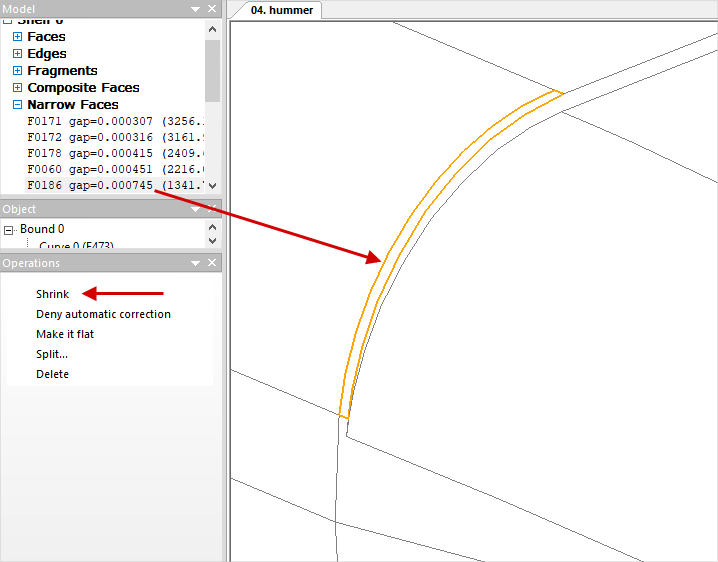
Task: Close the Operations panel
Action: click(x=211, y=263)
